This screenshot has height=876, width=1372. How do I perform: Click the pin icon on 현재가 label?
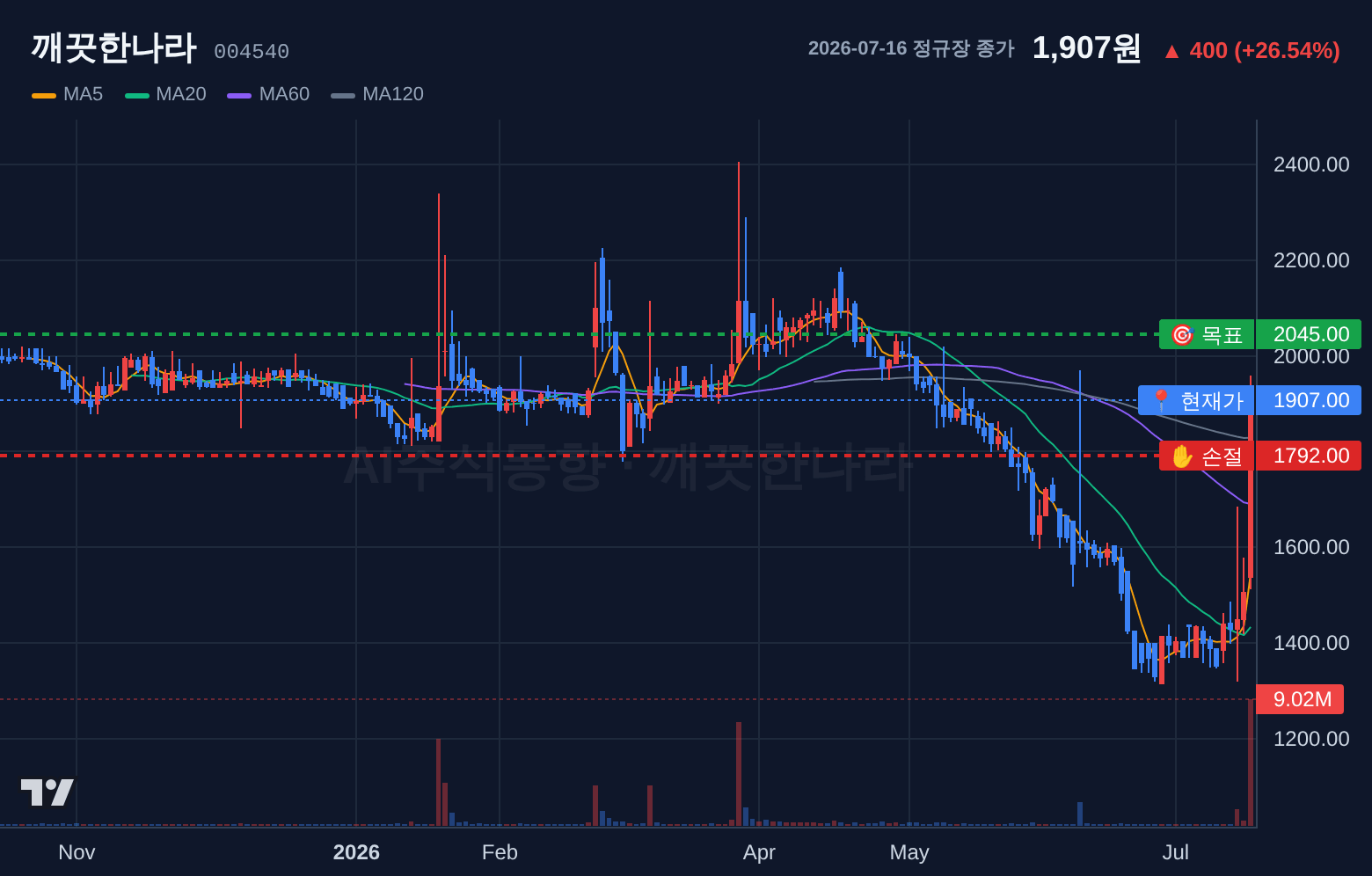pyautogui.click(x=1161, y=401)
